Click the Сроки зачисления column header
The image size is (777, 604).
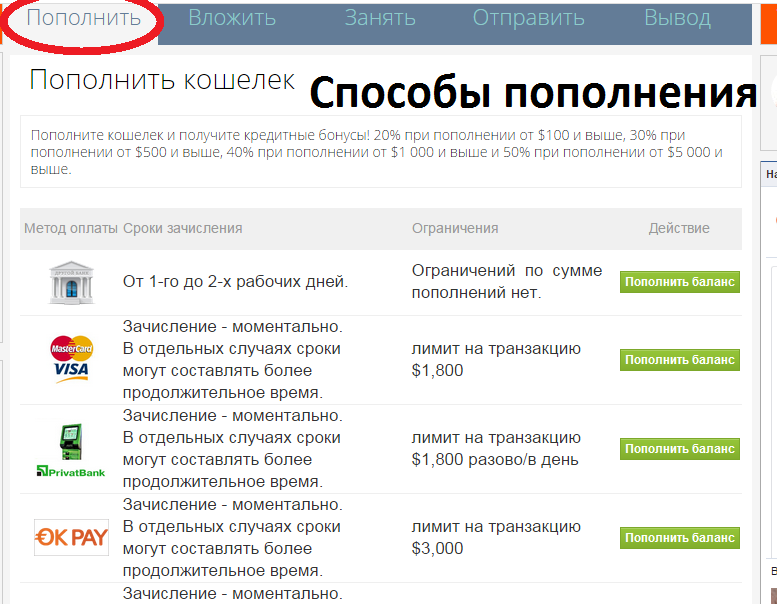pyautogui.click(x=182, y=228)
